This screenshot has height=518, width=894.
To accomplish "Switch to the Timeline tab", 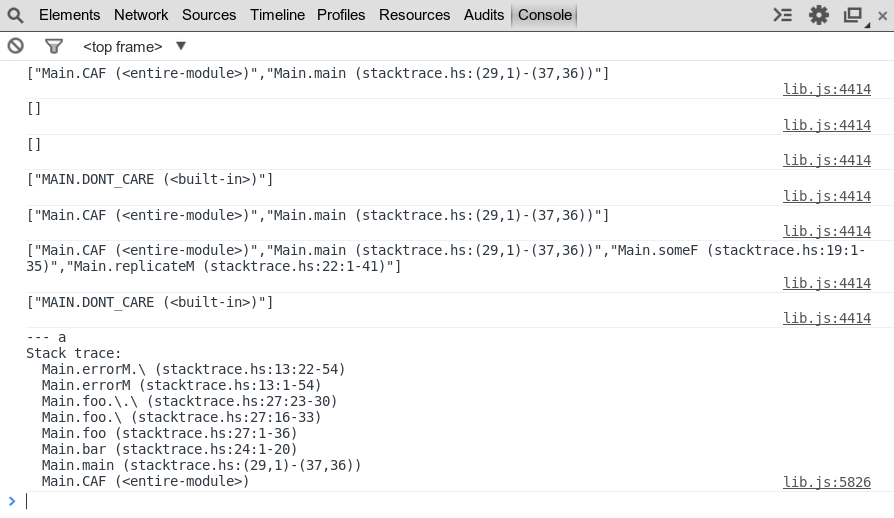I will (x=277, y=15).
